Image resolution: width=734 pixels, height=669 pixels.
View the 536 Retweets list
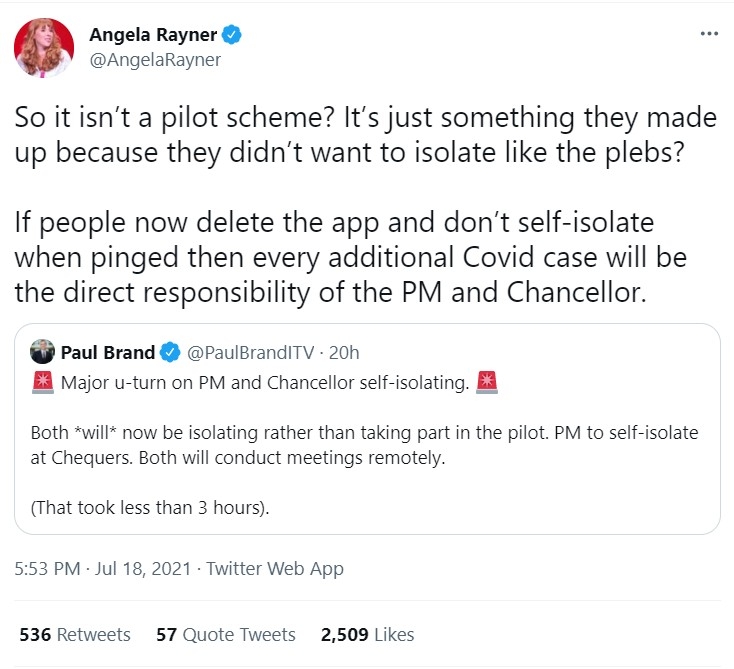pos(75,634)
